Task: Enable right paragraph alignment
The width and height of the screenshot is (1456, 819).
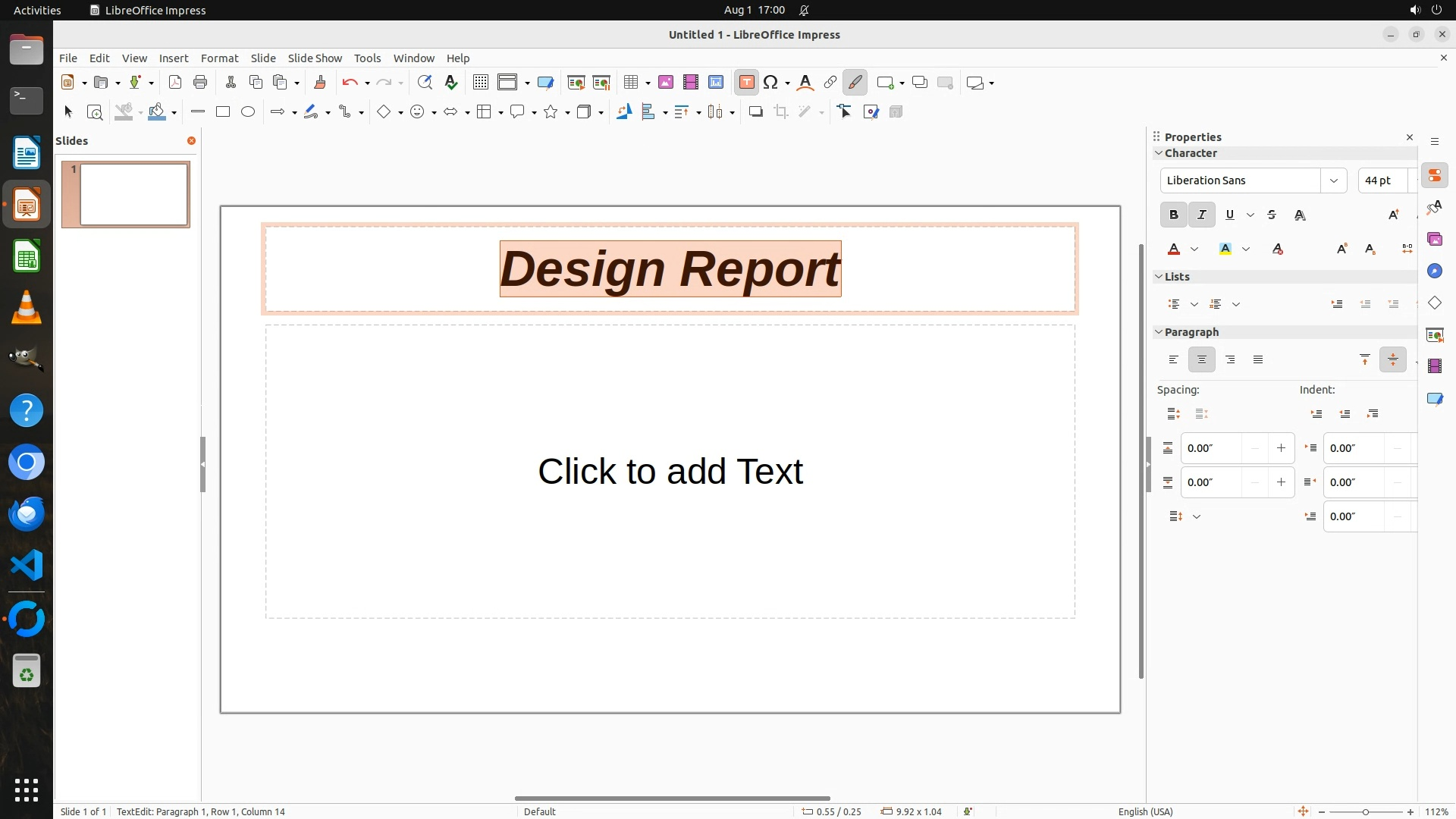Action: tap(1230, 360)
